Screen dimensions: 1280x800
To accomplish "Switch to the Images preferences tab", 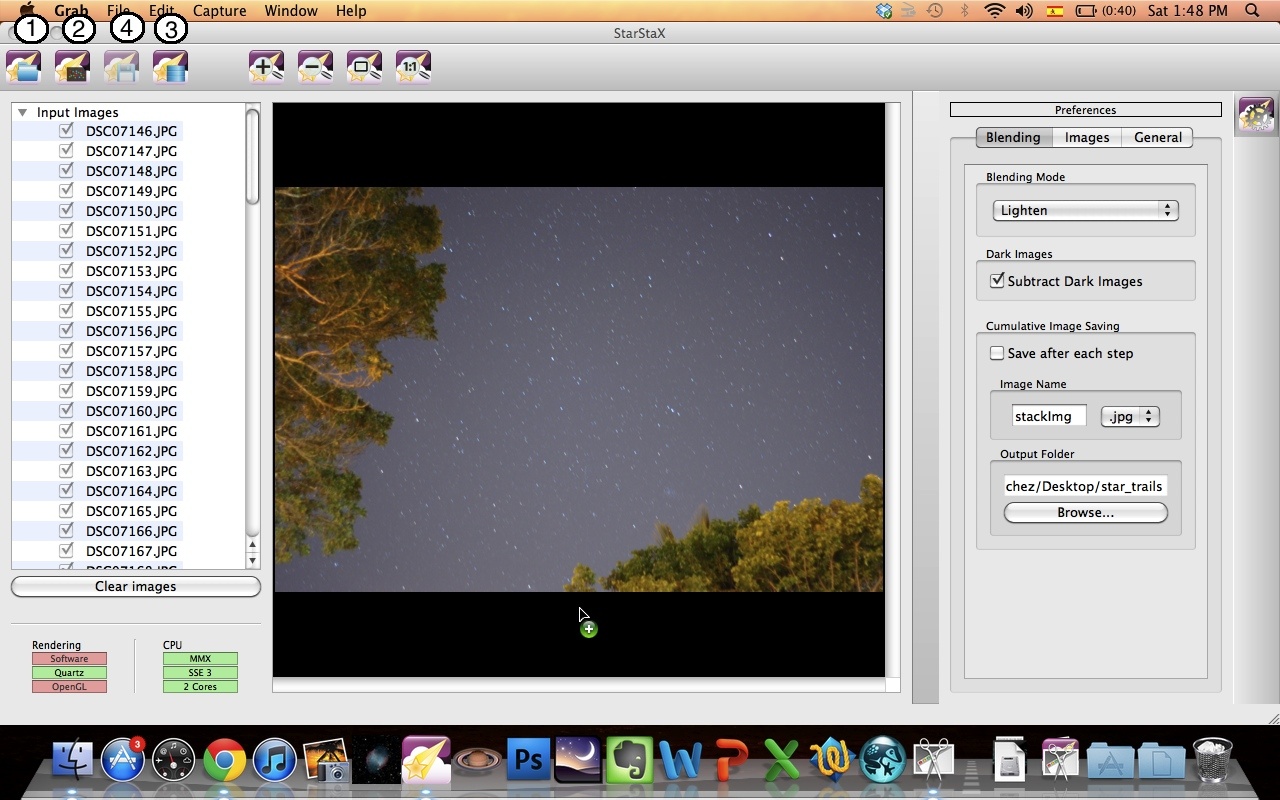I will coord(1086,138).
